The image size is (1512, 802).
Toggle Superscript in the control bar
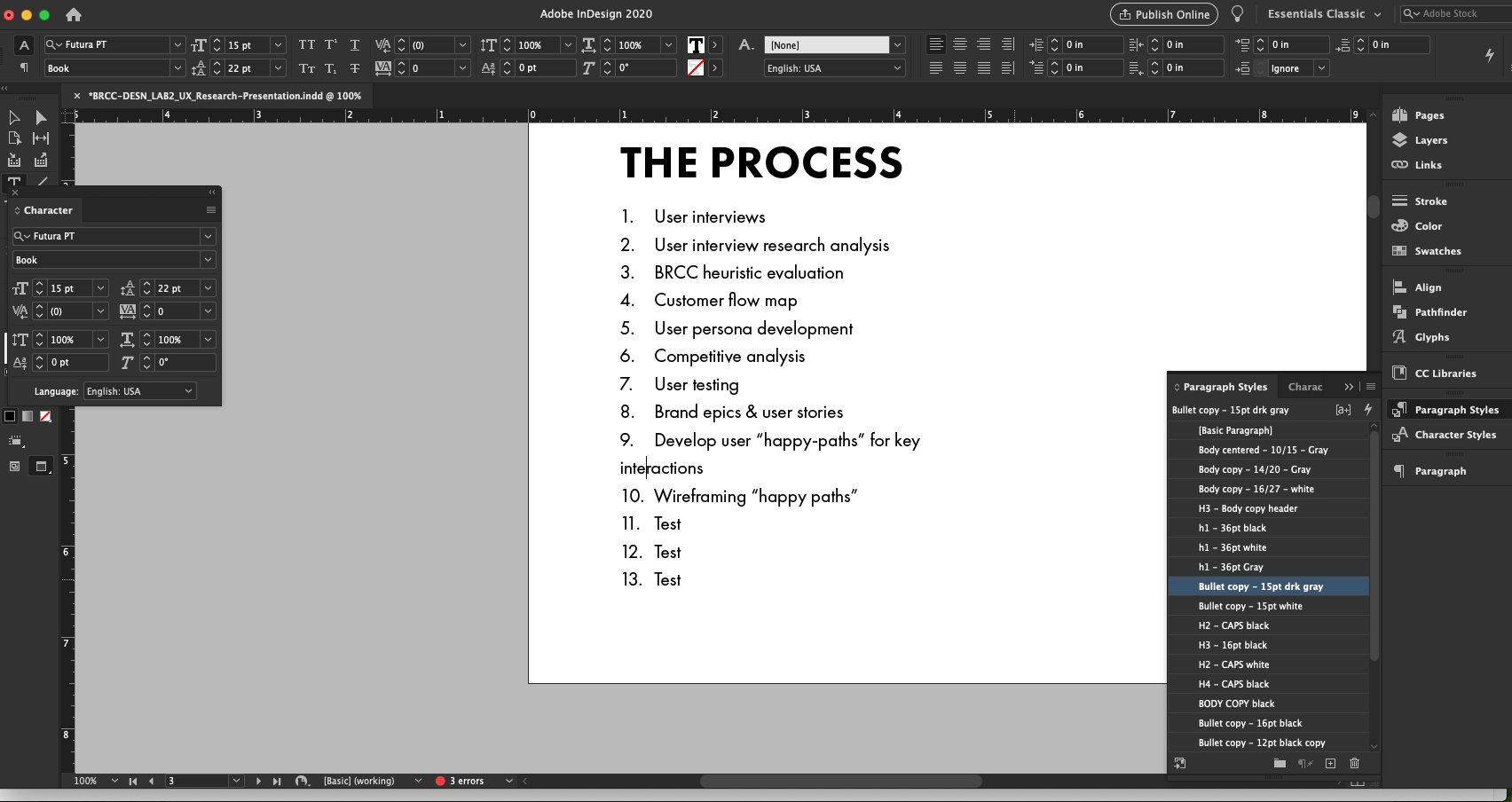pyautogui.click(x=330, y=43)
